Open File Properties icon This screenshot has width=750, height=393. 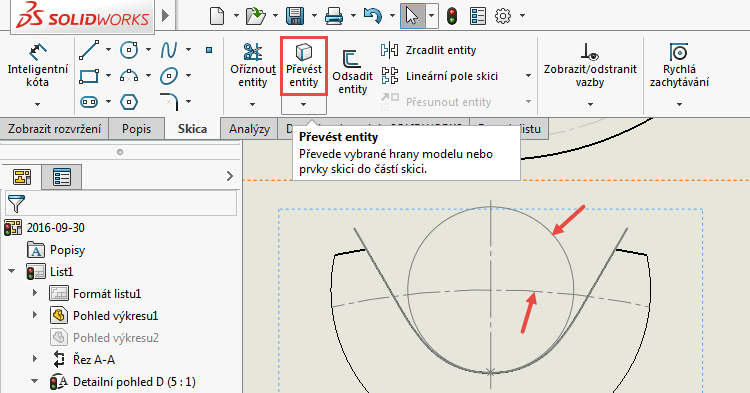(478, 16)
